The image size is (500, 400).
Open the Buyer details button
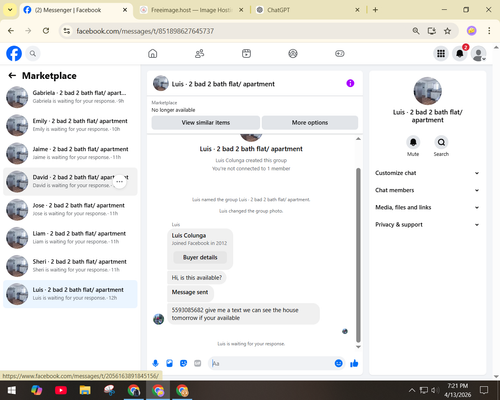pos(200,257)
